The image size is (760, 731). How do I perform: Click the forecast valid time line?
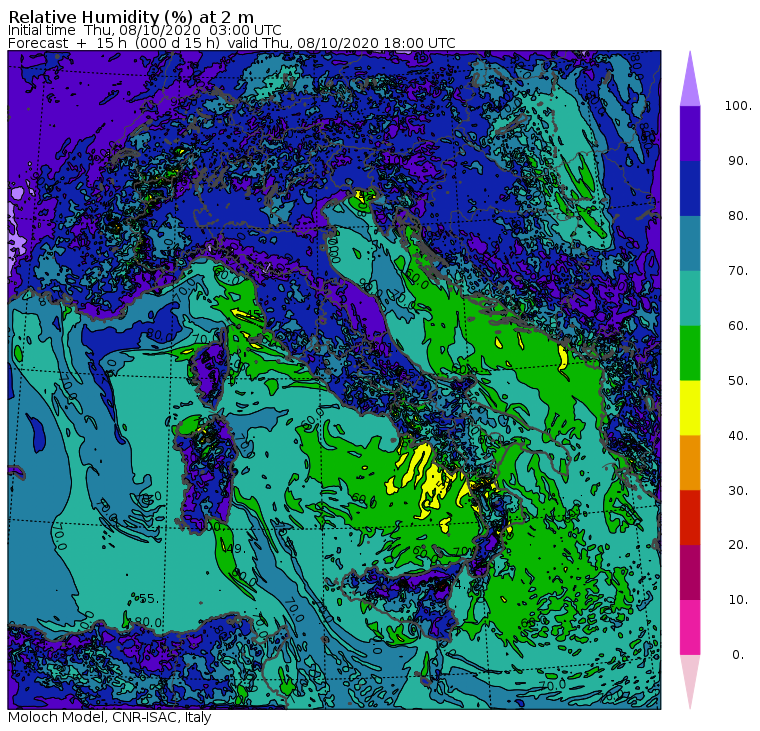point(232,43)
